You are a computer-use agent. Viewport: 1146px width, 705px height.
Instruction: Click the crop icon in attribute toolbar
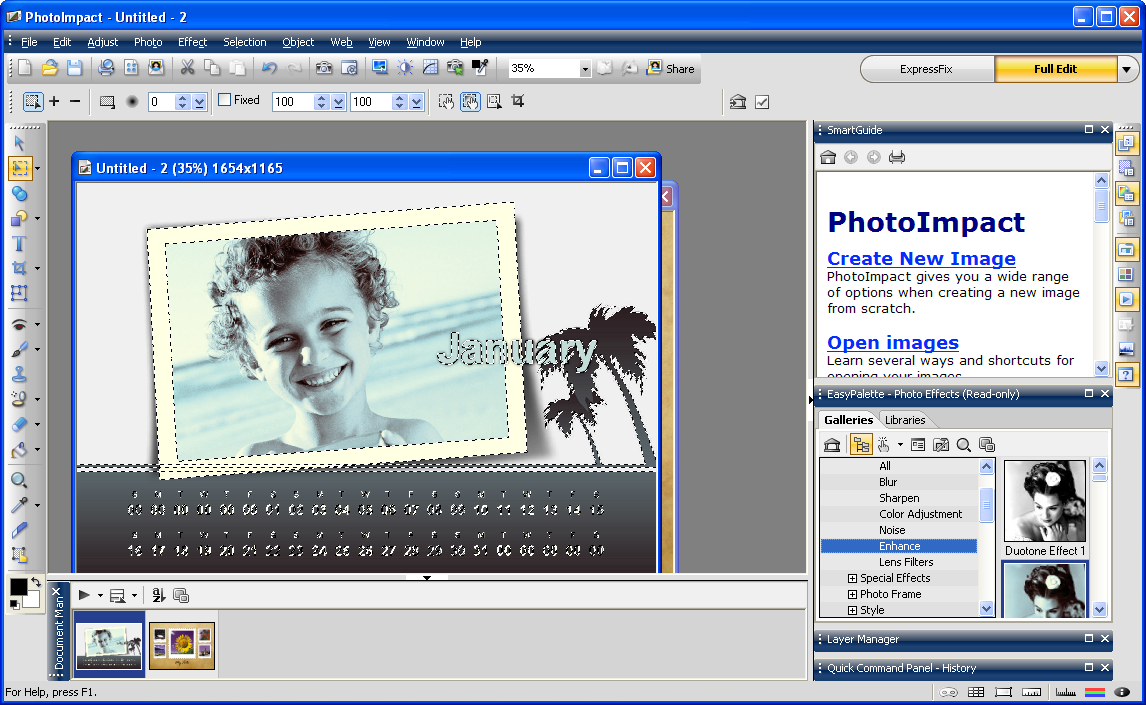[518, 101]
